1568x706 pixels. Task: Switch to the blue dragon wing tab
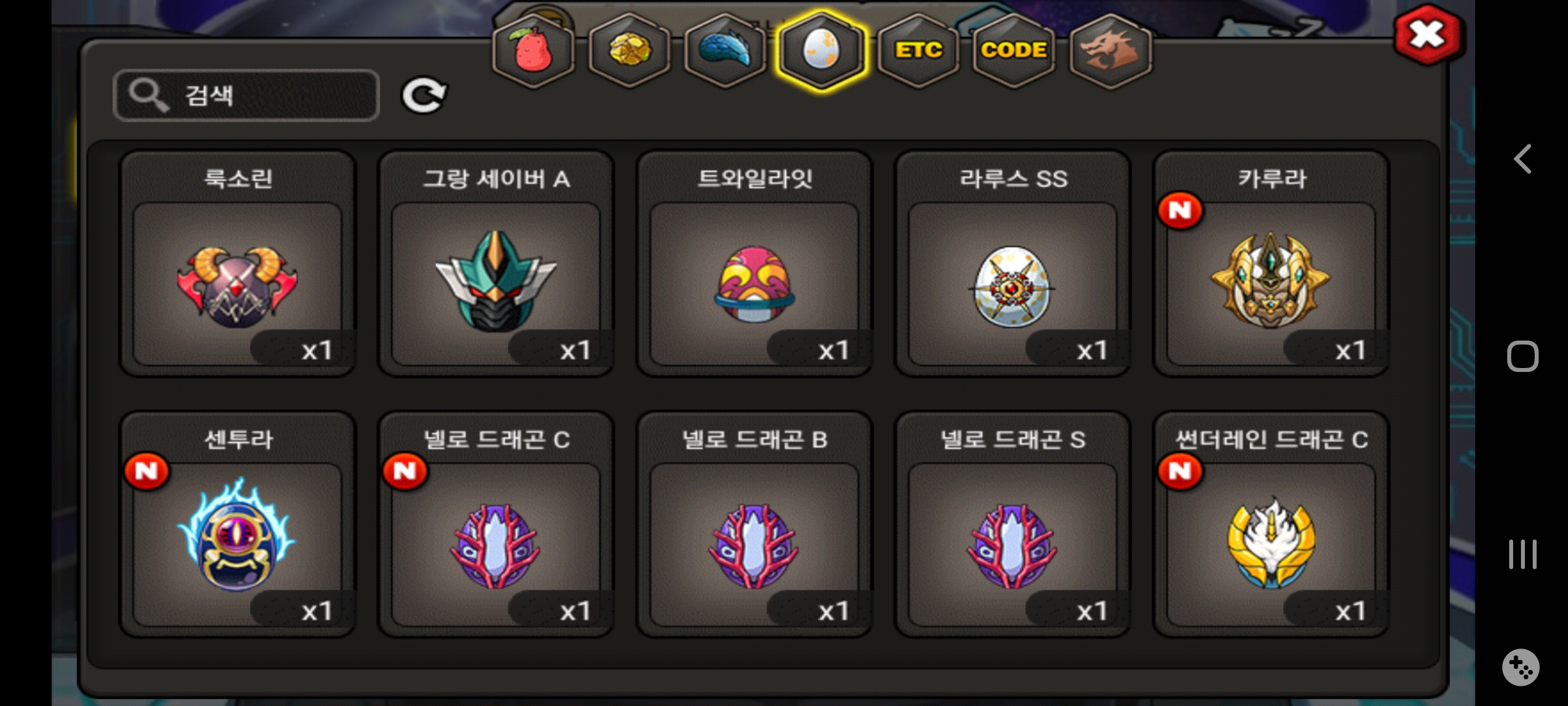(725, 51)
